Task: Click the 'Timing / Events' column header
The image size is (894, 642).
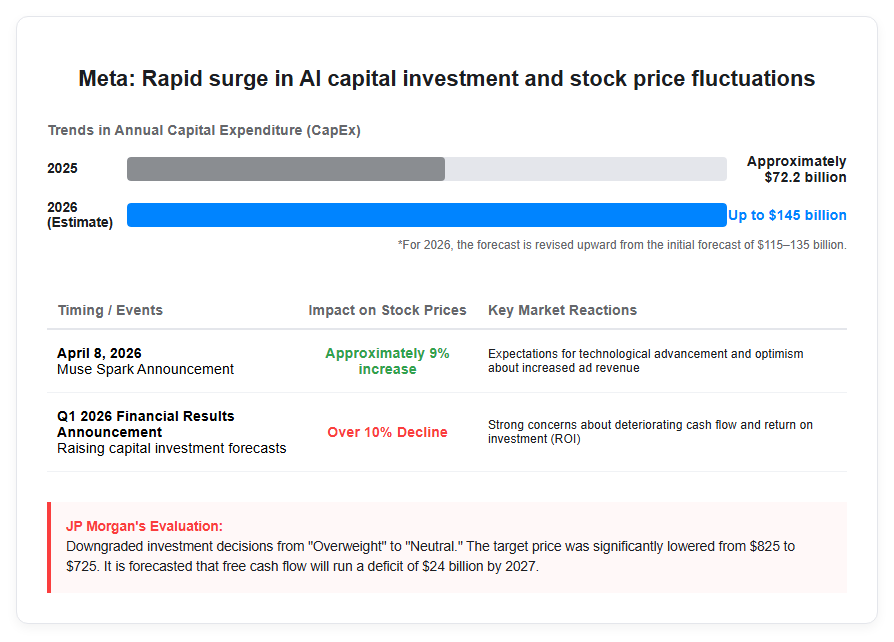Action: (x=110, y=310)
